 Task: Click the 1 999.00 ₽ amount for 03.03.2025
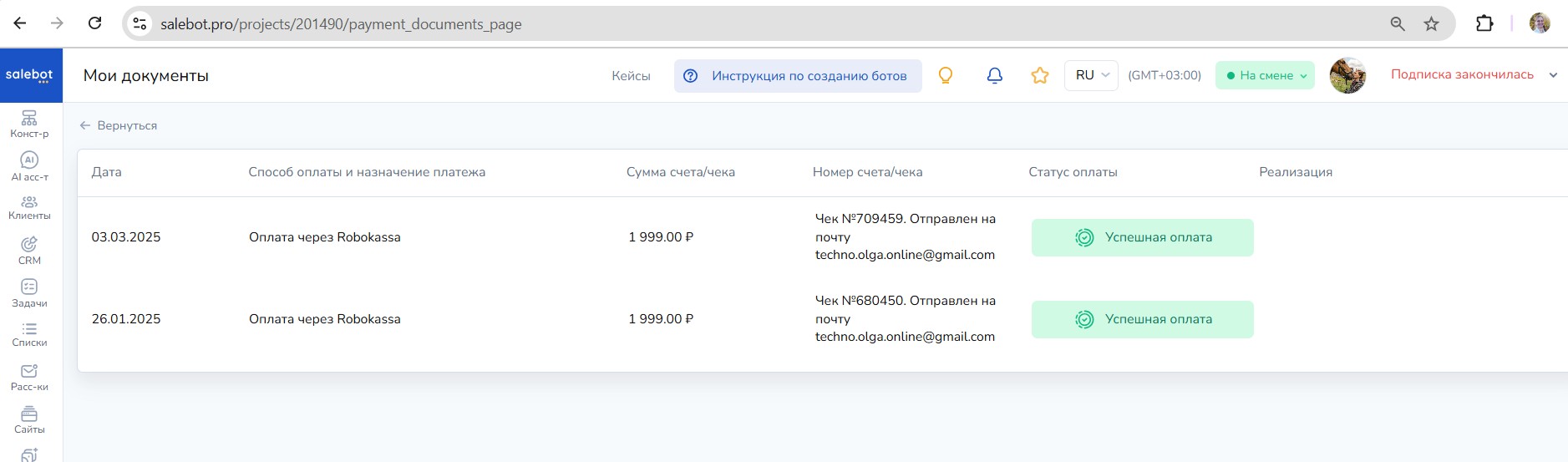tap(661, 237)
